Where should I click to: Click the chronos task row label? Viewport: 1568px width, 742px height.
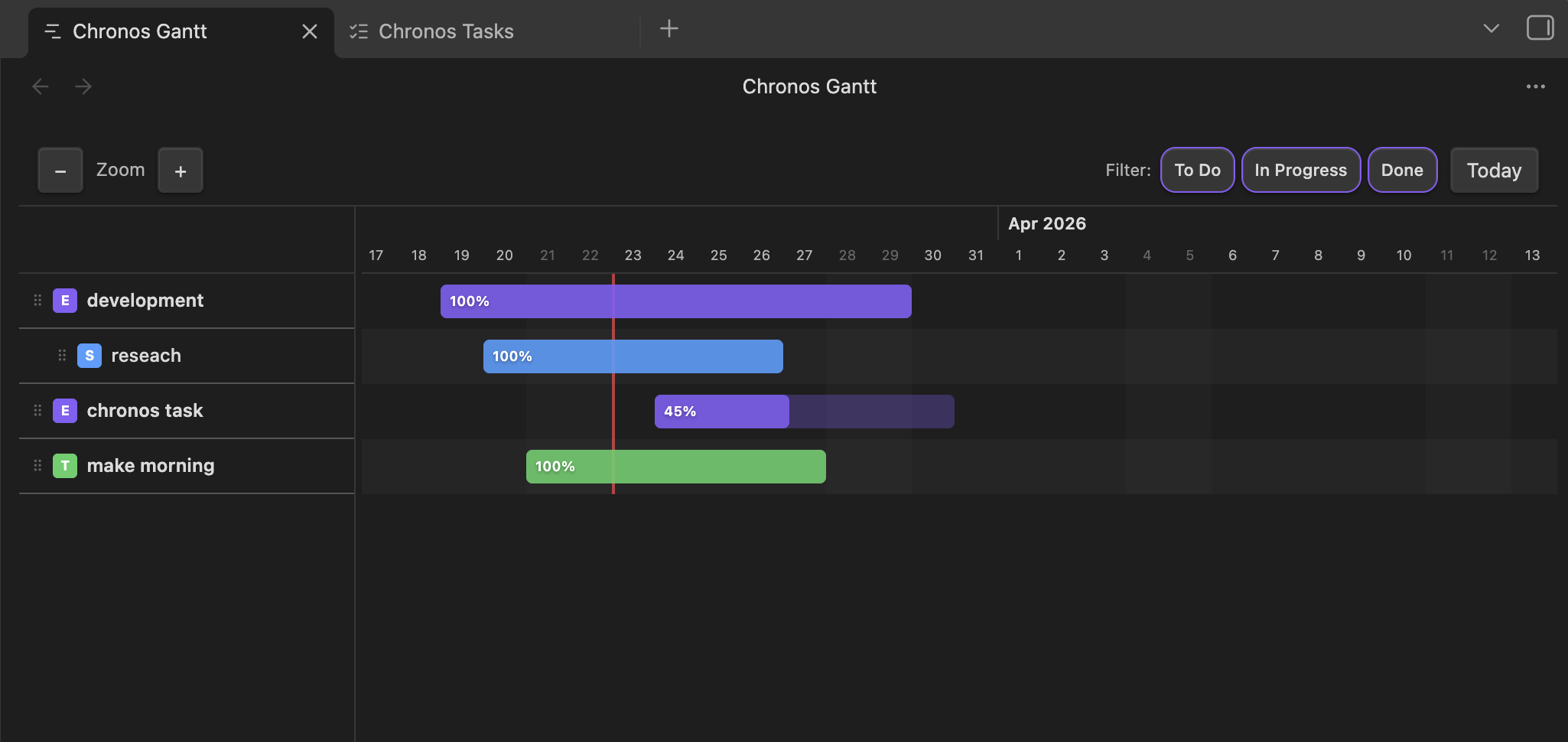145,411
